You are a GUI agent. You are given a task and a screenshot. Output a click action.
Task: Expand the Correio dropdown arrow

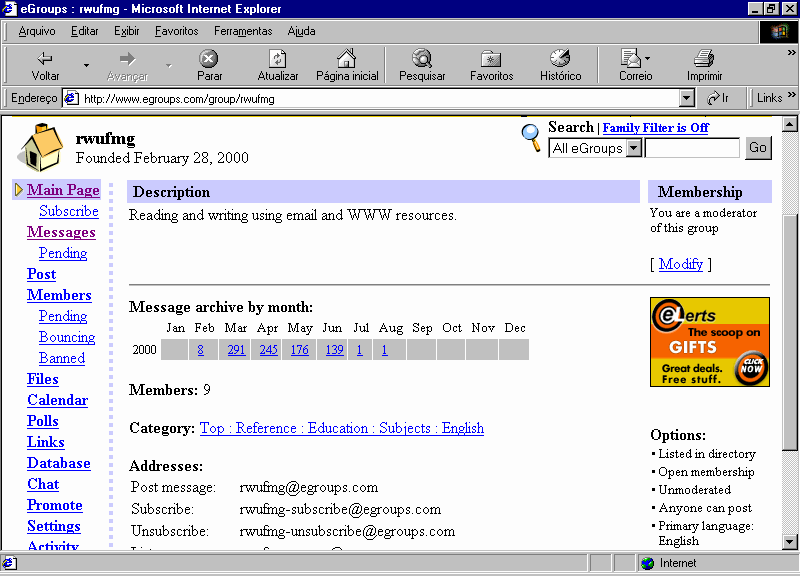(x=647, y=59)
